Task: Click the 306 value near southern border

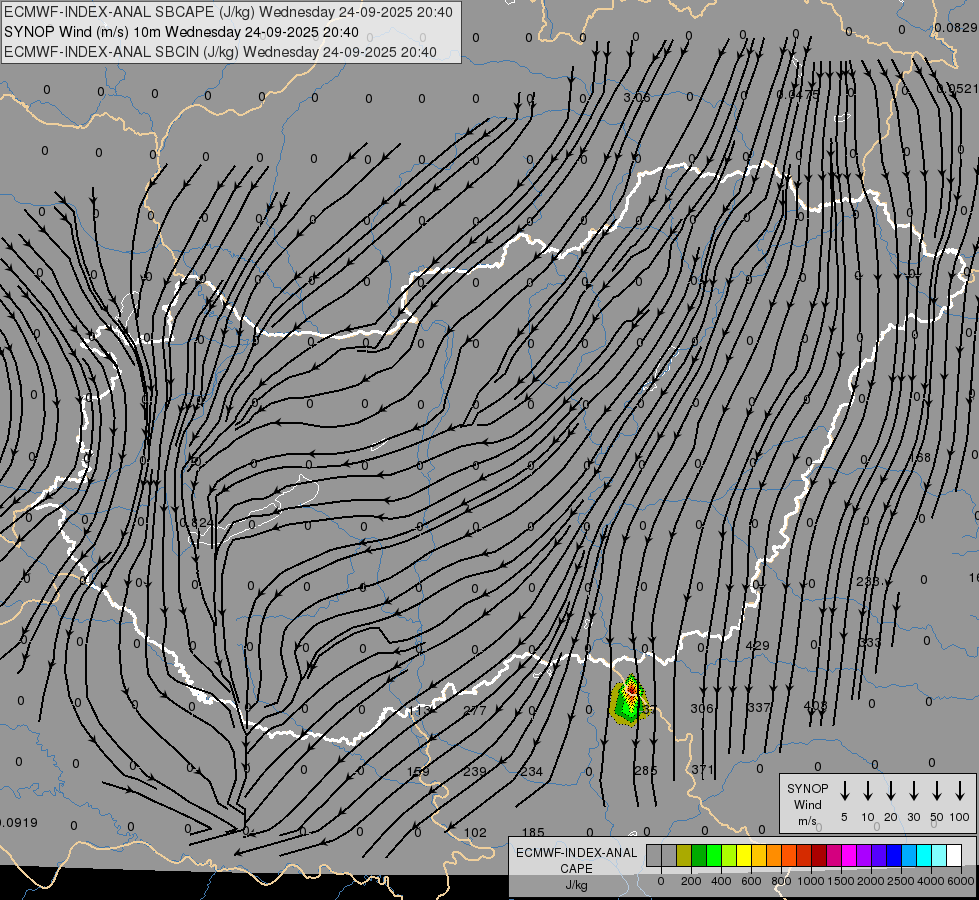Action: click(x=702, y=708)
